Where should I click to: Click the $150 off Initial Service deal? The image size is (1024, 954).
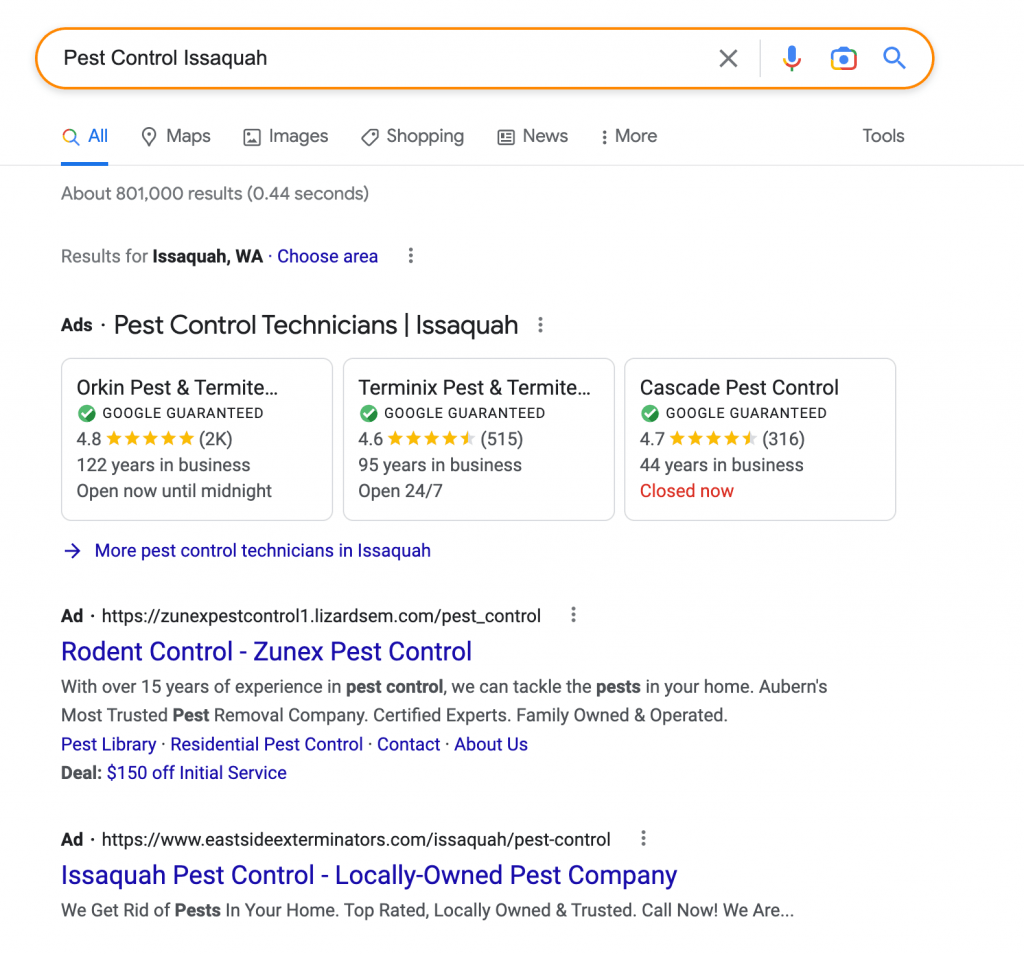click(x=197, y=772)
